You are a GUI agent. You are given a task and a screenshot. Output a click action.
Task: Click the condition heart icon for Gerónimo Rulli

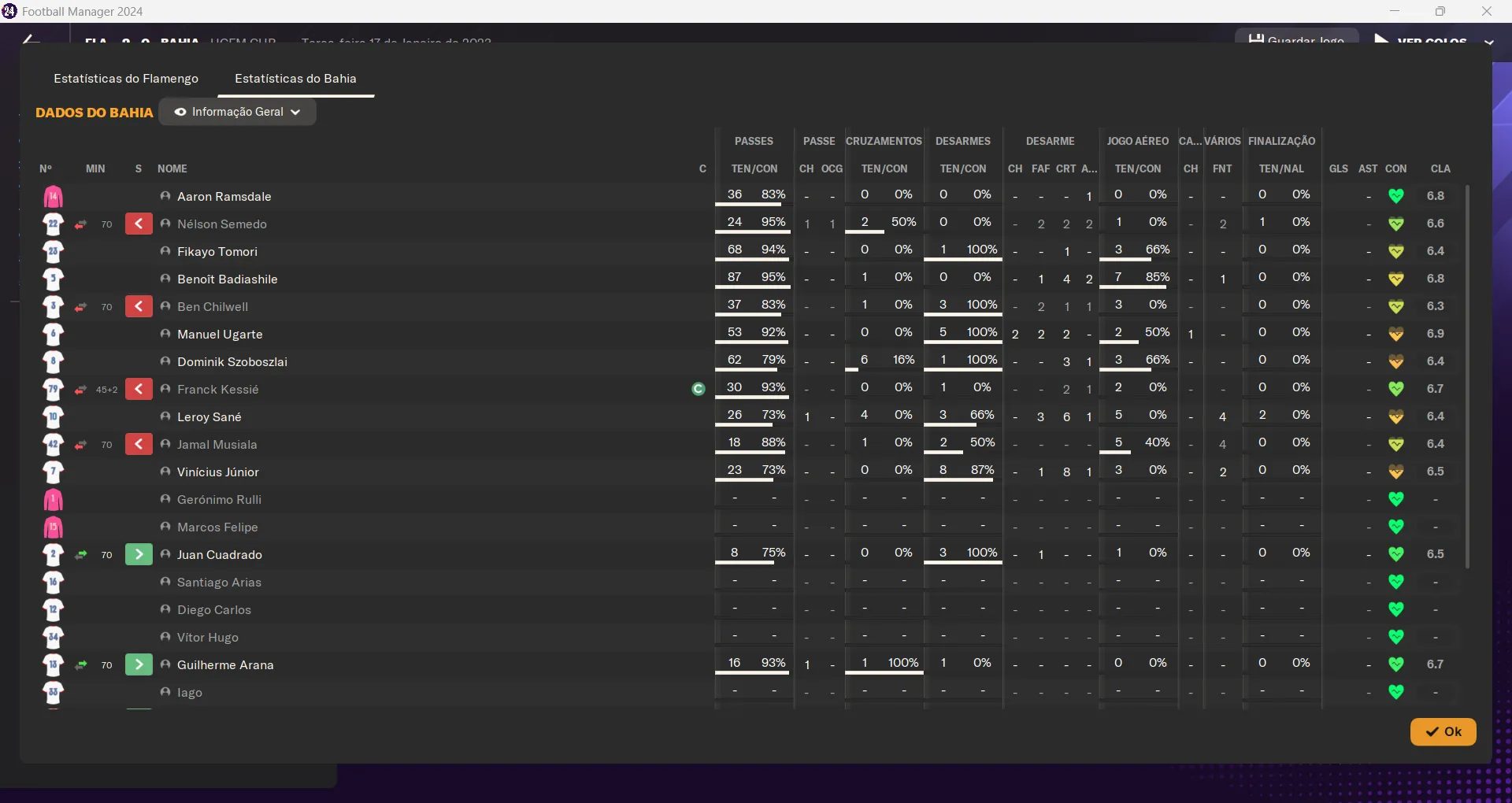point(1396,499)
